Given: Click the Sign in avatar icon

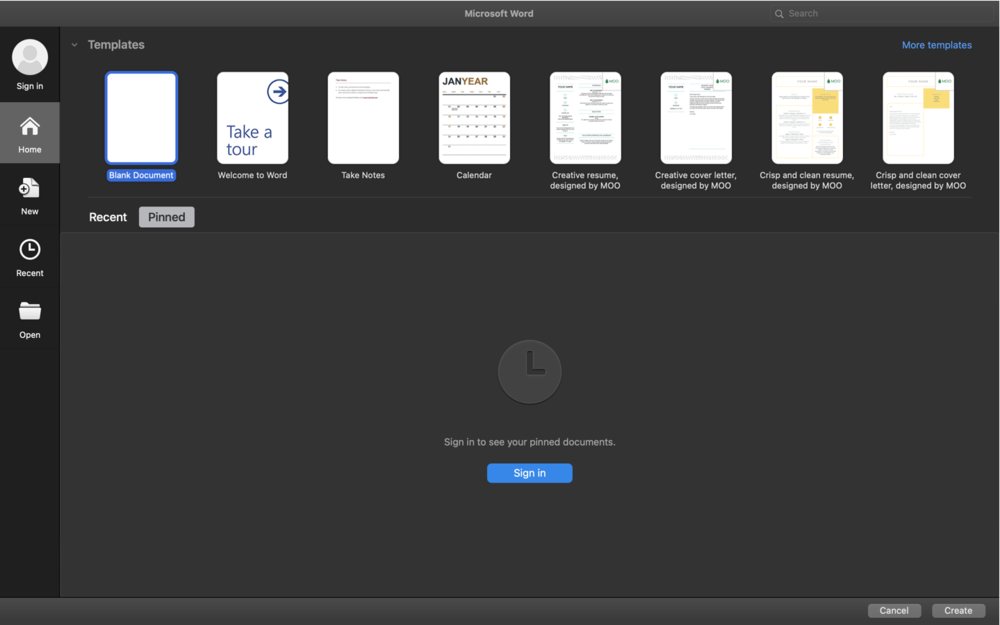Looking at the screenshot, I should pyautogui.click(x=29, y=56).
